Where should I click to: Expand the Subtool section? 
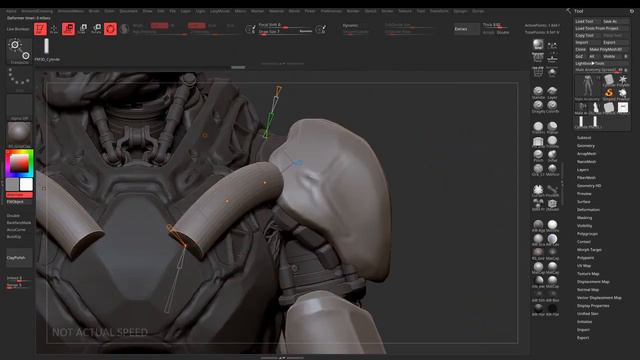pyautogui.click(x=584, y=138)
